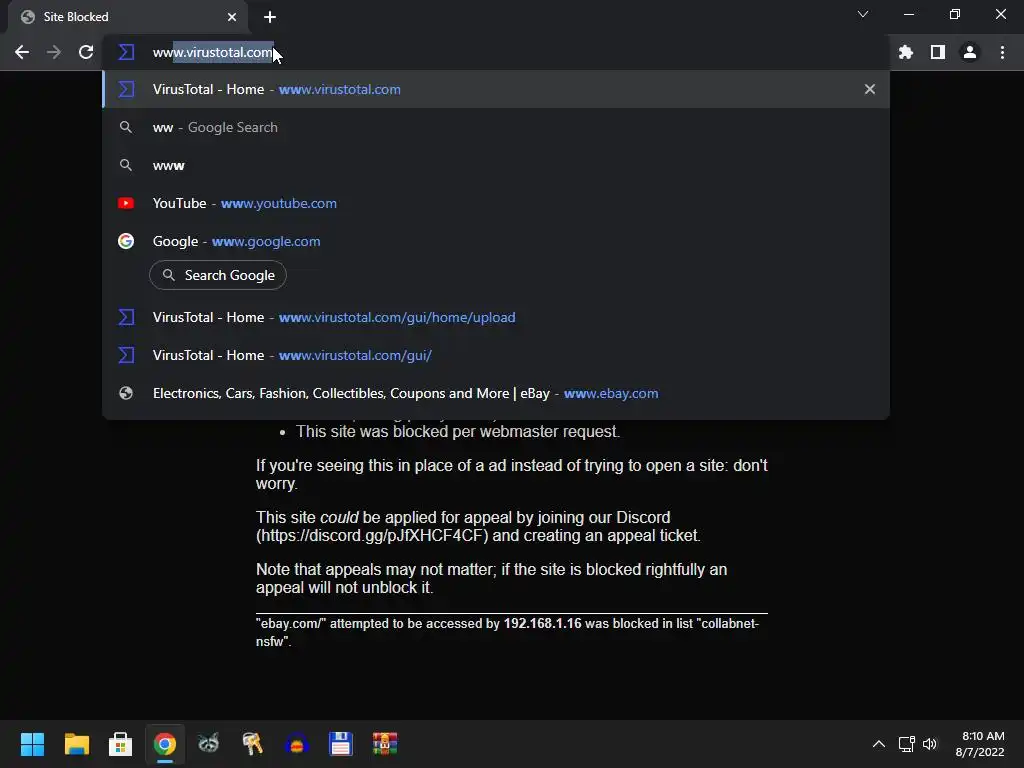Close the Site Blocked tab

click(x=232, y=17)
